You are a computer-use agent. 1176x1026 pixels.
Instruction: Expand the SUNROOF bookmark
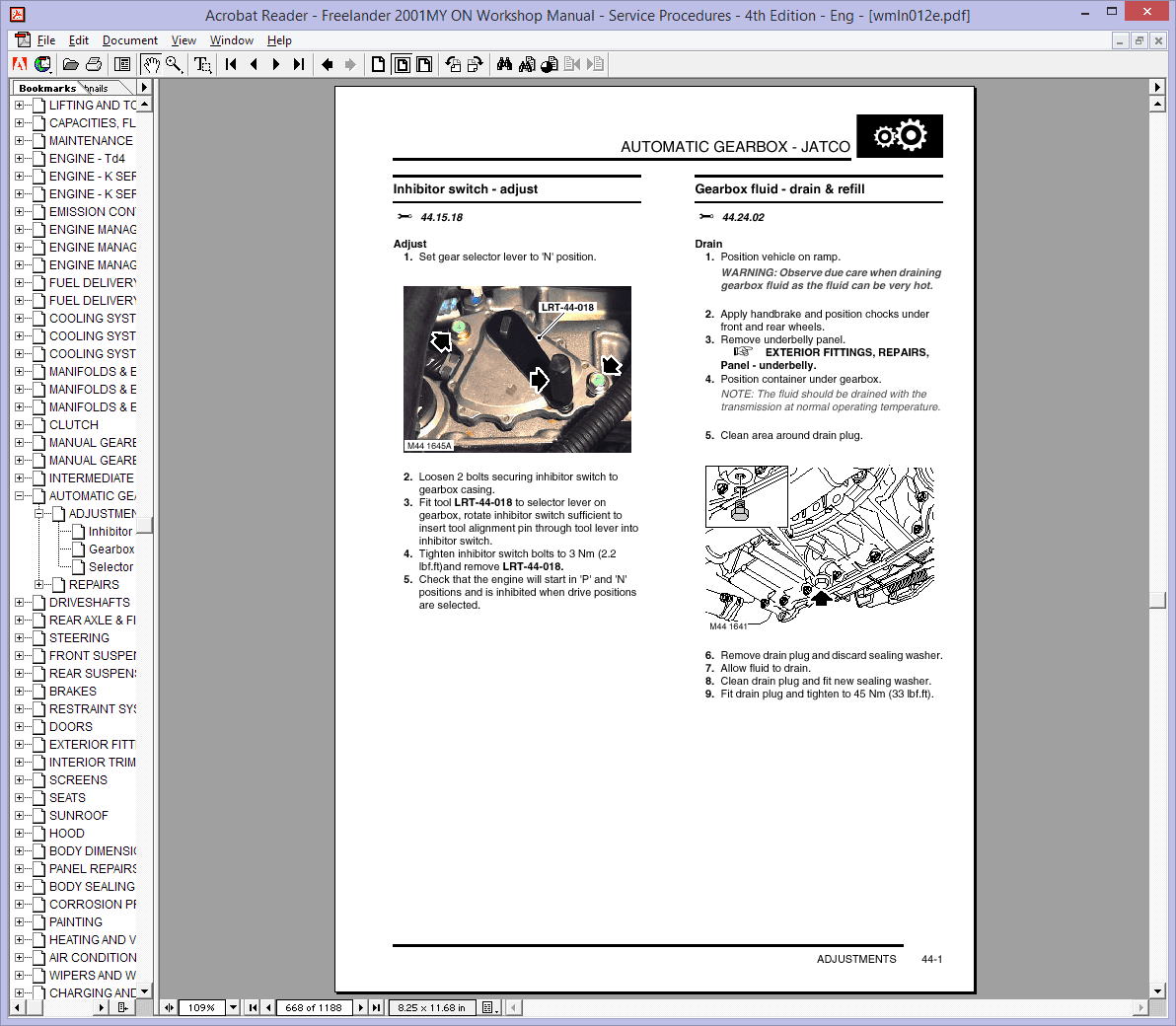[x=20, y=815]
